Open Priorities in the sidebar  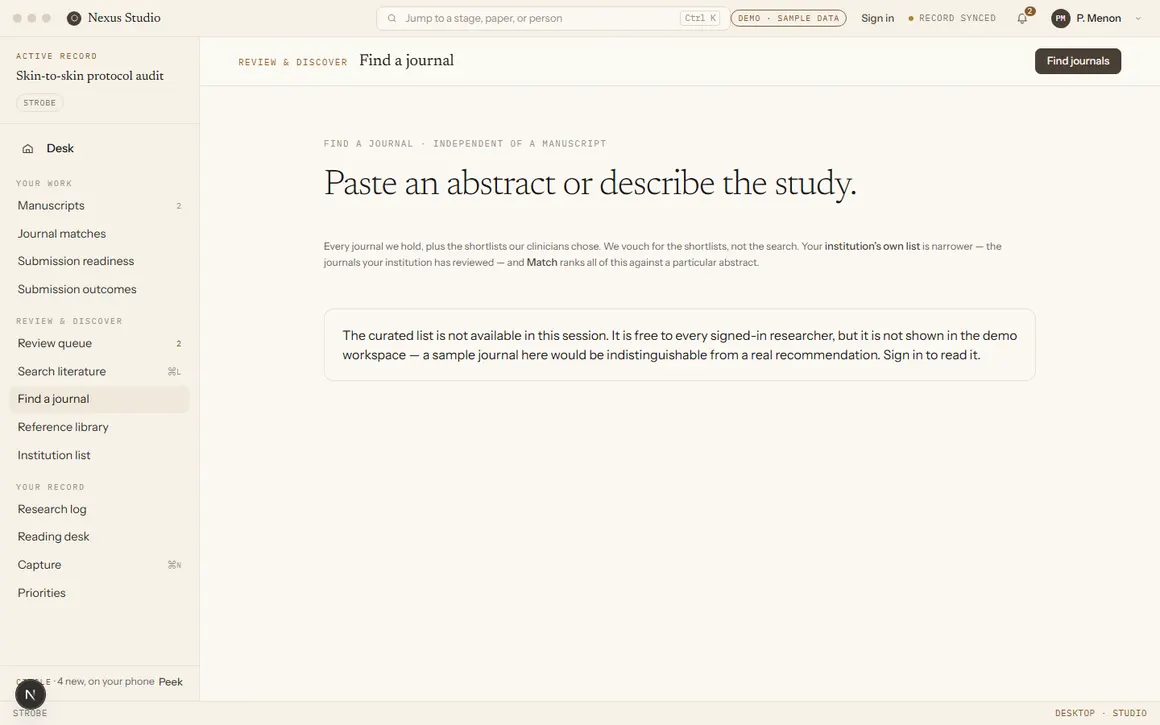(99, 593)
